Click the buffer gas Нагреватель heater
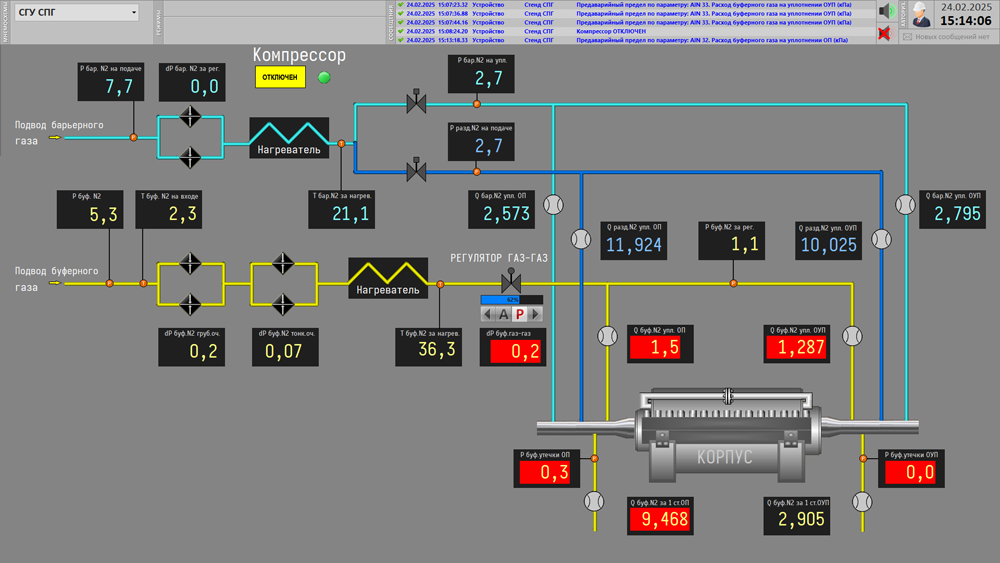Viewport: 1000px width, 563px height. (x=388, y=278)
